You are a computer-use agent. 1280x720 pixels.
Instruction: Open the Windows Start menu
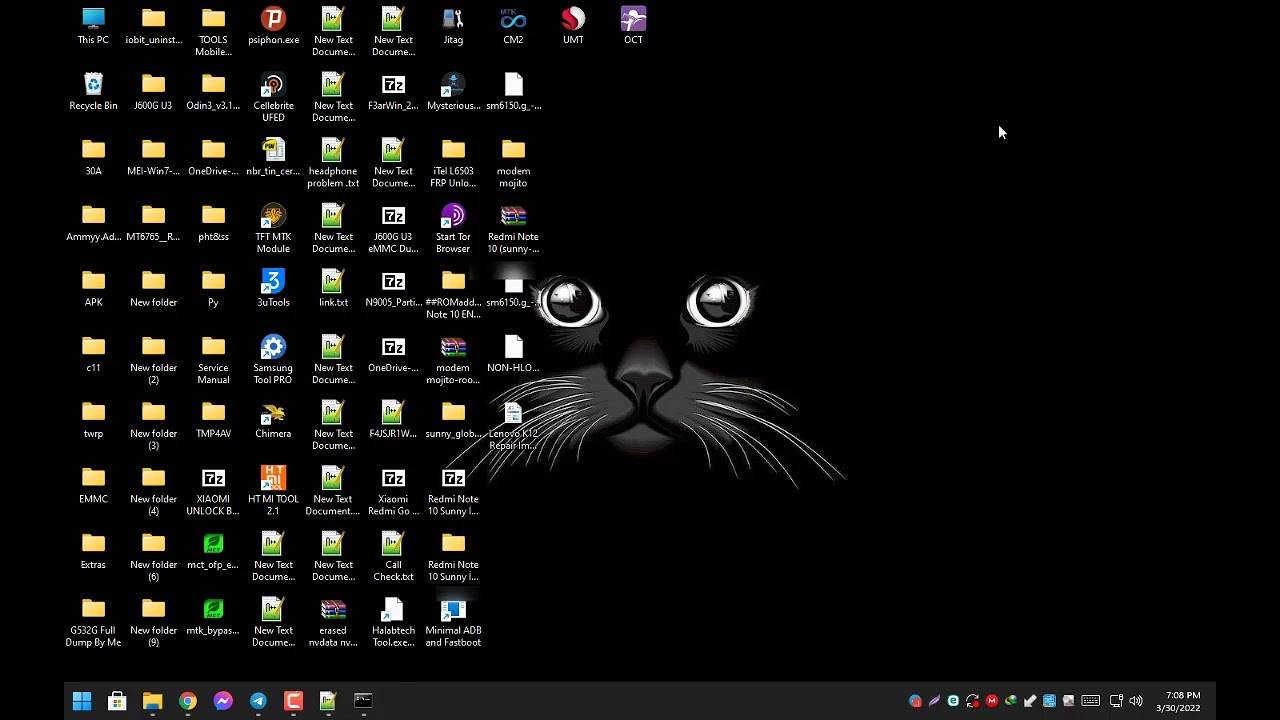click(x=82, y=701)
